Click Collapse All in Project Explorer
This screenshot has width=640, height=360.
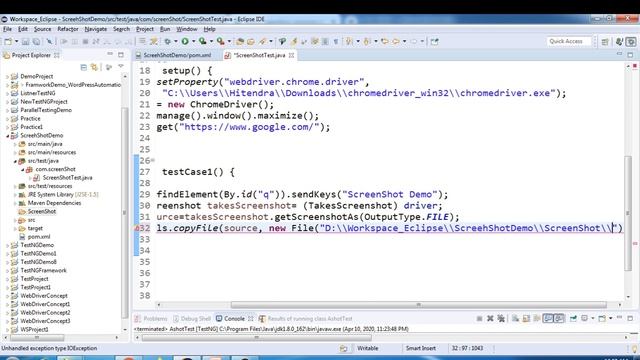pyautogui.click(x=84, y=67)
